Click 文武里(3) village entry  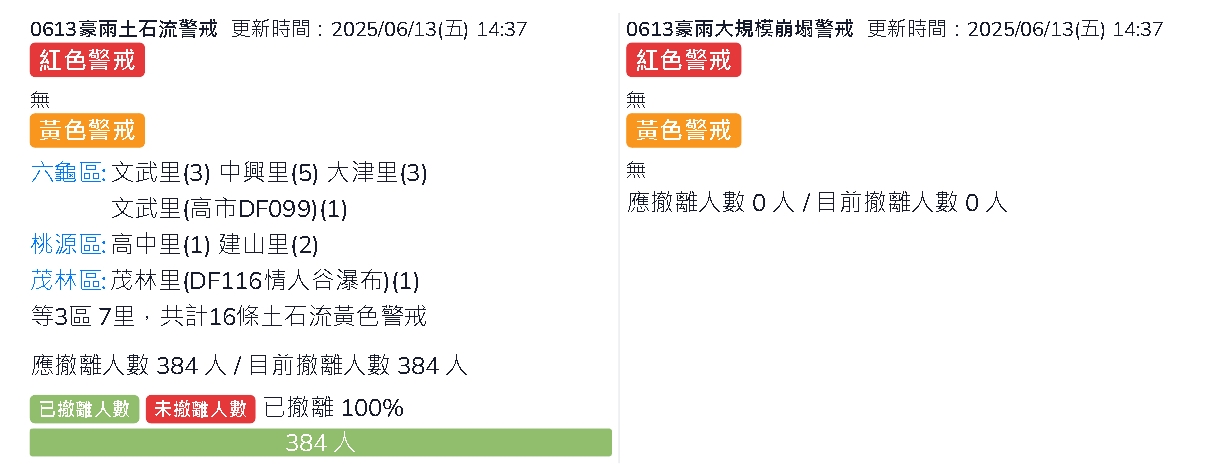click(161, 173)
